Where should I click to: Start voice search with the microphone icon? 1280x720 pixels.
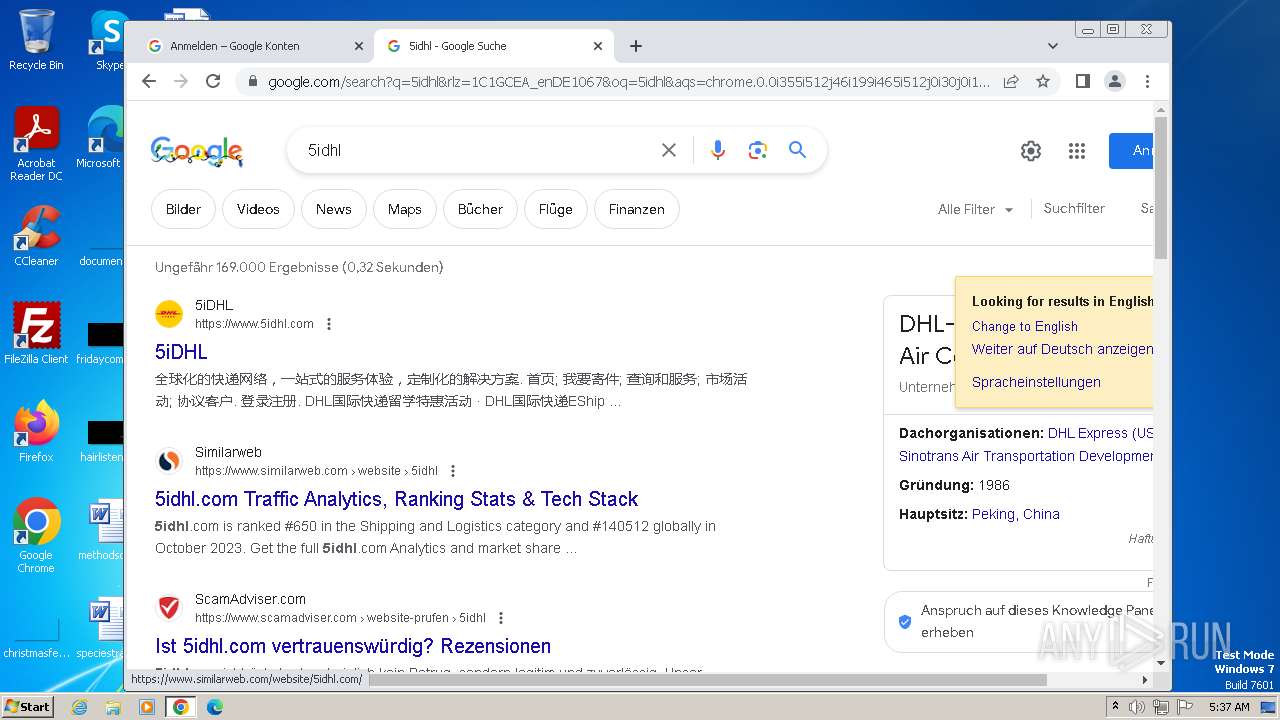point(718,150)
